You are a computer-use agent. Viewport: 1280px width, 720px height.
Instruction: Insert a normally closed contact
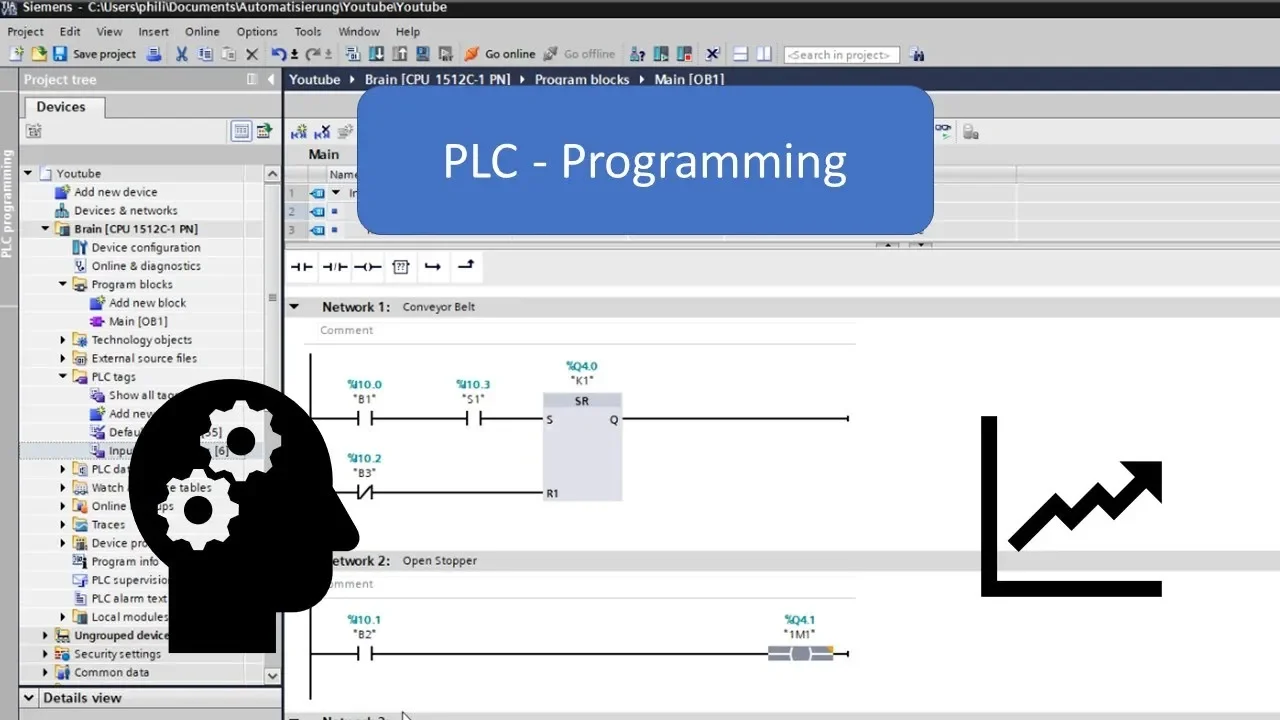335,267
